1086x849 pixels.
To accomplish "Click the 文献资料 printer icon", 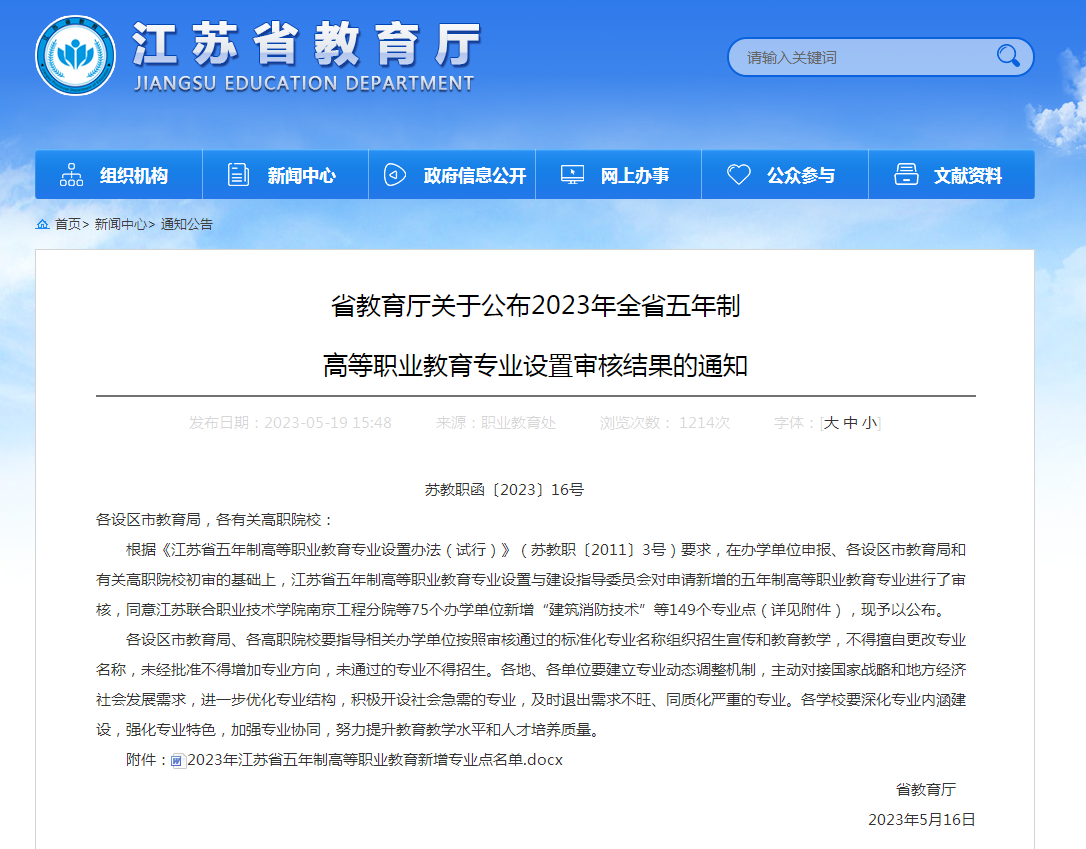I will (x=906, y=175).
